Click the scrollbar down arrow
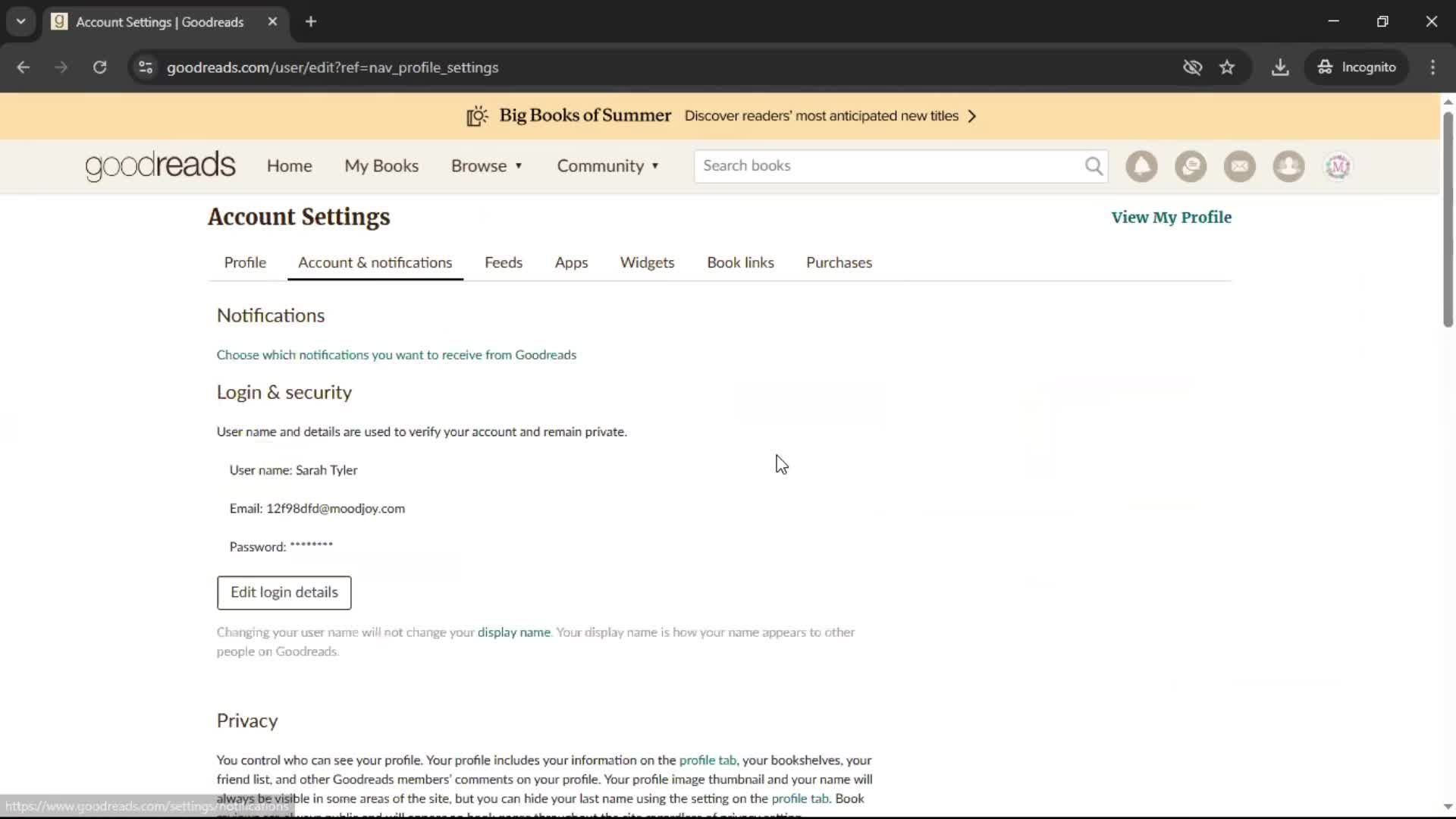Viewport: 1456px width, 819px height. (x=1448, y=807)
